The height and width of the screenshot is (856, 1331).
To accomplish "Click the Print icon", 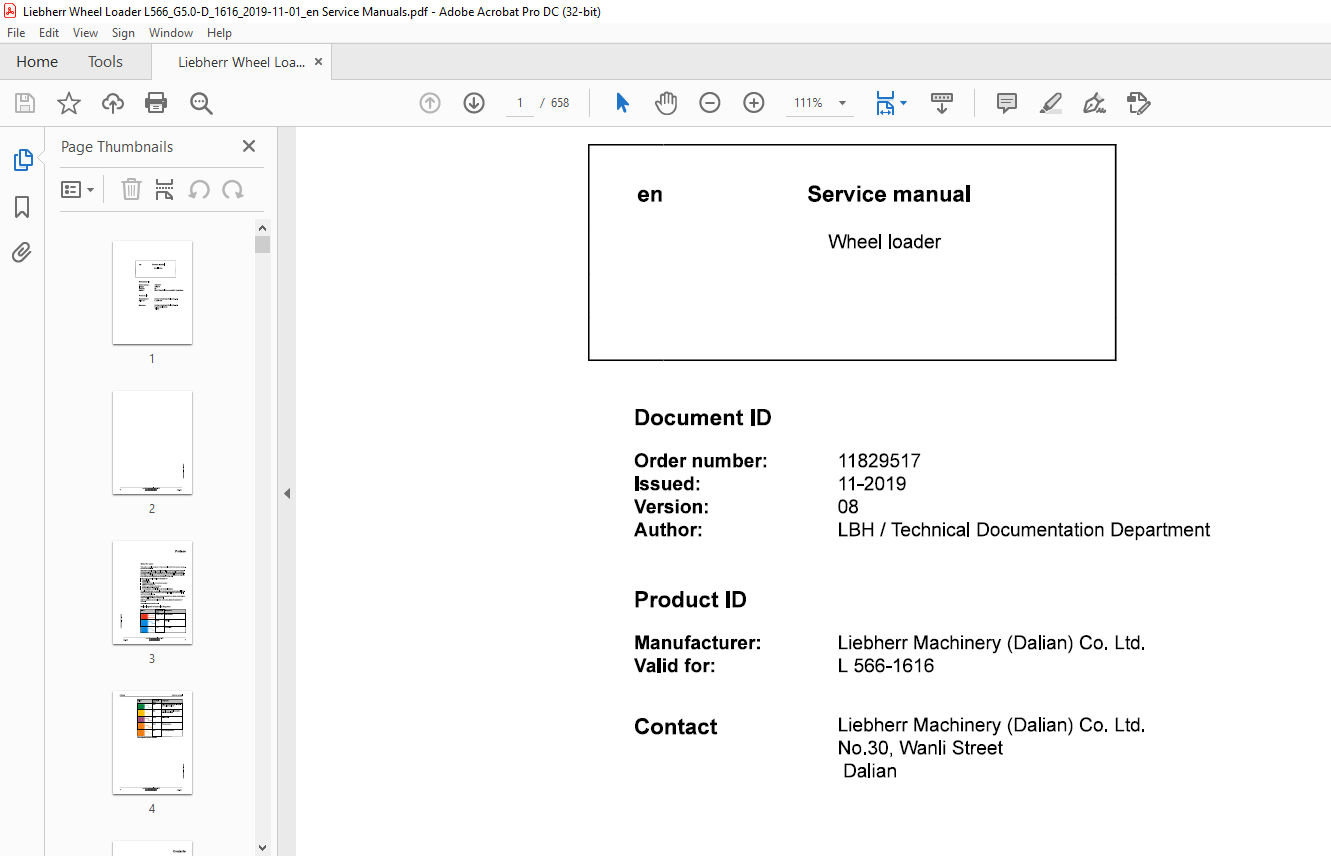I will [x=156, y=103].
